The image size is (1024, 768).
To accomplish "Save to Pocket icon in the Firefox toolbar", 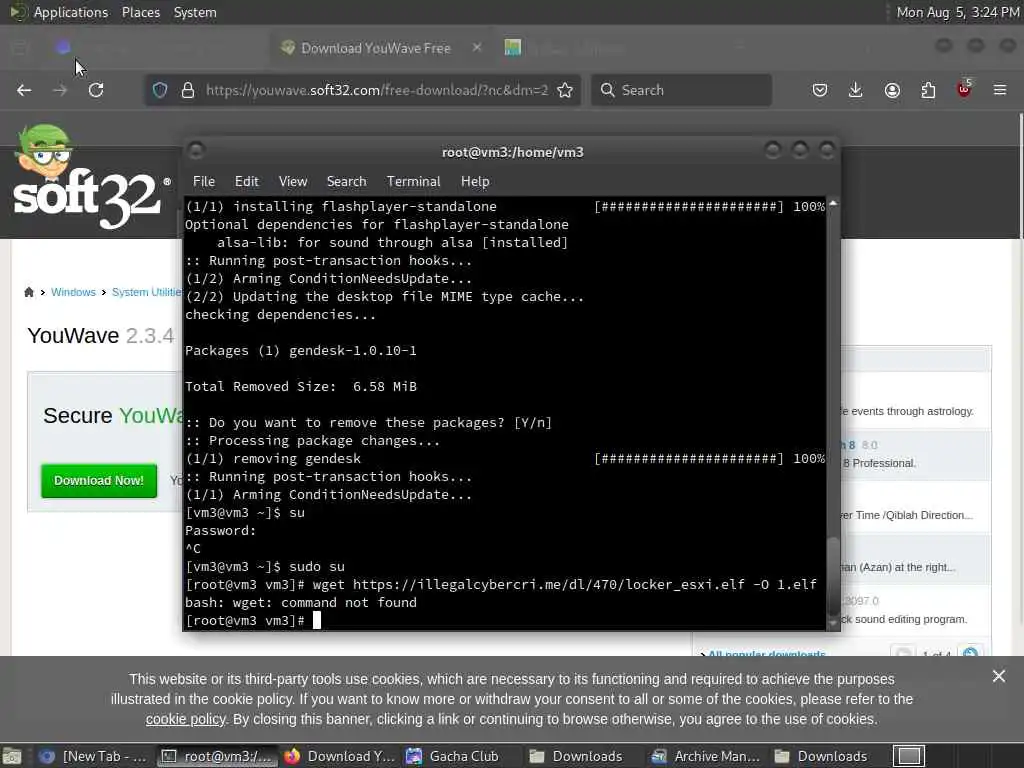I will coord(820,90).
